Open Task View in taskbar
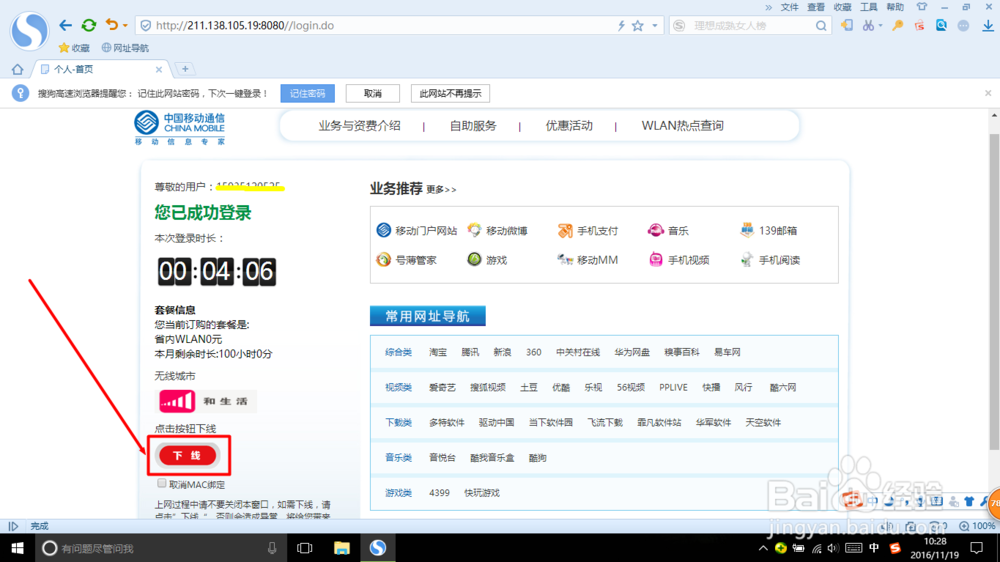The image size is (1000, 562). point(305,548)
